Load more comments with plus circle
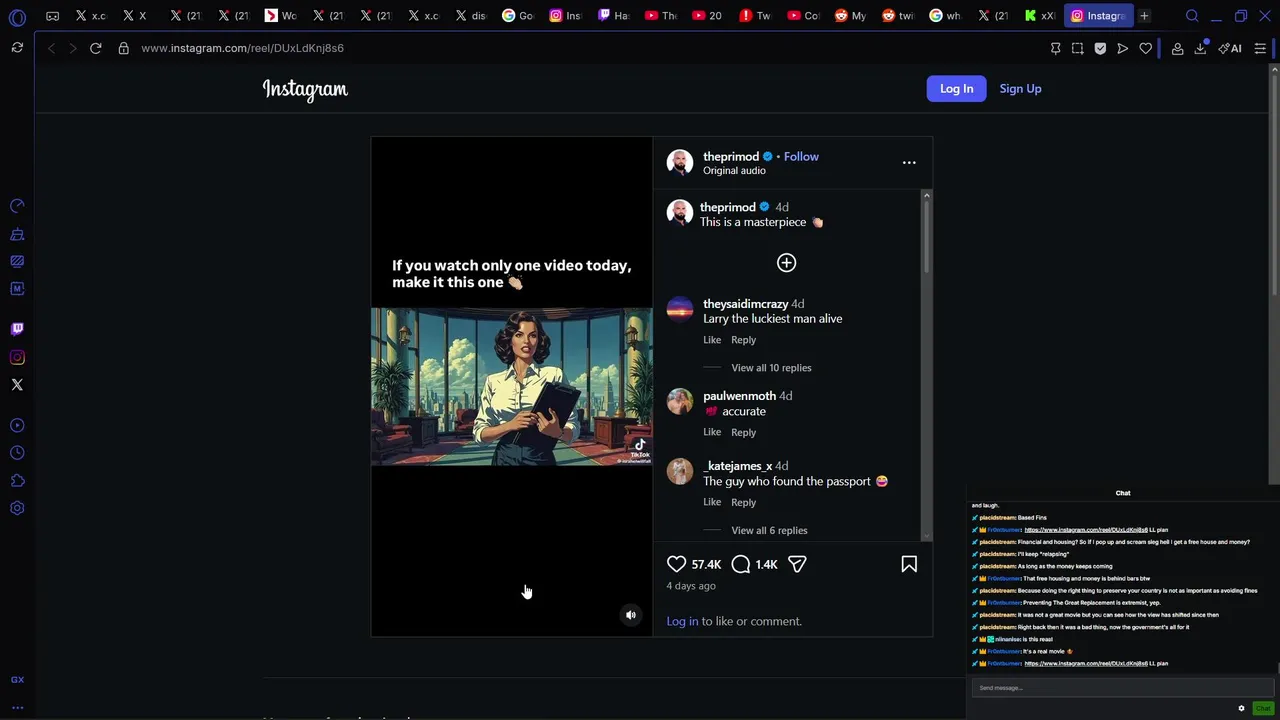 (x=786, y=263)
